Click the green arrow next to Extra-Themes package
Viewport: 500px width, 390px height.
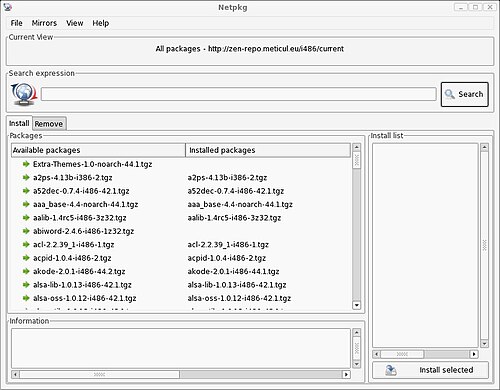(x=26, y=164)
